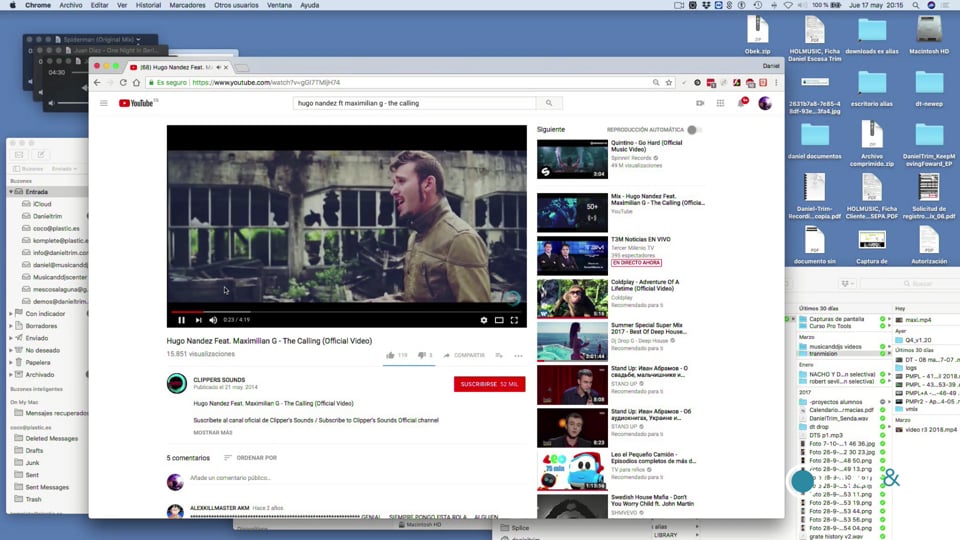Open the Ayuda menu
The width and height of the screenshot is (960, 540).
pos(309,5)
